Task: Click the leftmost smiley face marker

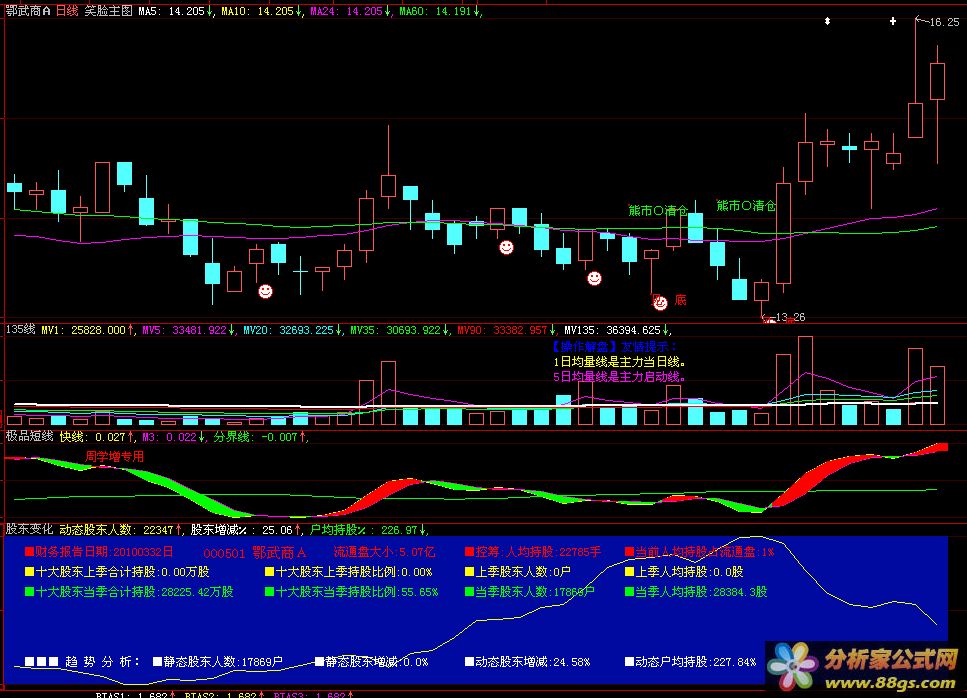Action: pyautogui.click(x=265, y=291)
